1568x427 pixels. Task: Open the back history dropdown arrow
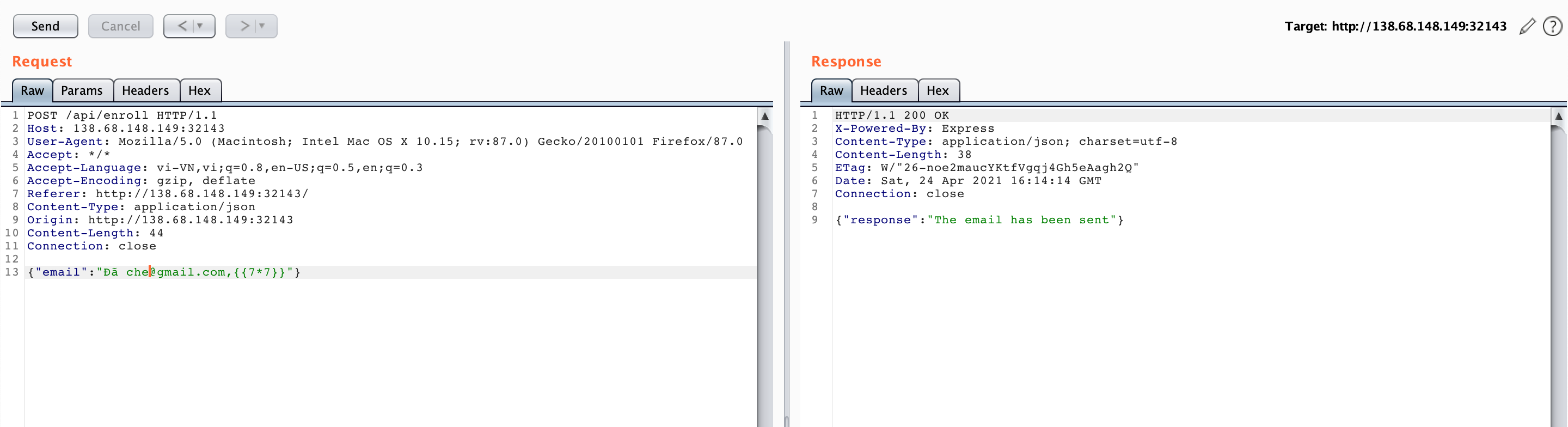200,26
